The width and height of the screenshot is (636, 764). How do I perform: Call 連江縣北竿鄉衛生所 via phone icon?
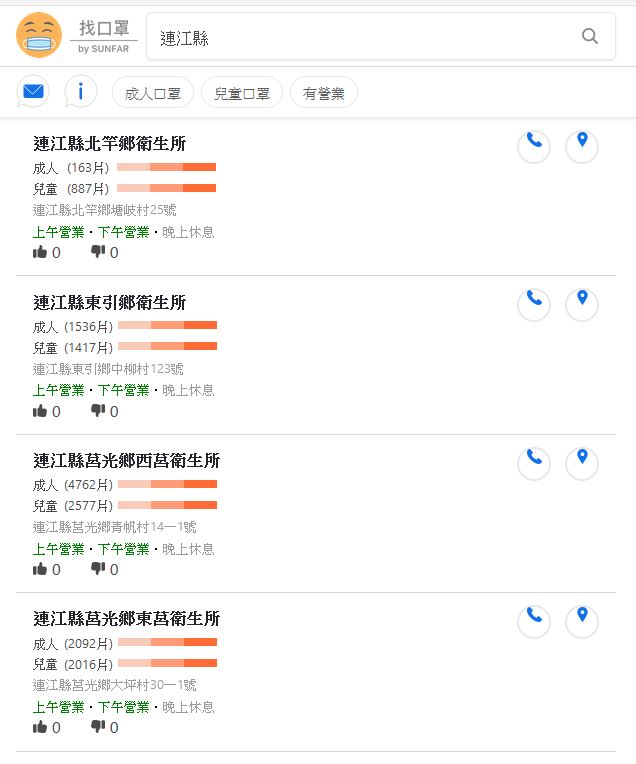(x=534, y=145)
